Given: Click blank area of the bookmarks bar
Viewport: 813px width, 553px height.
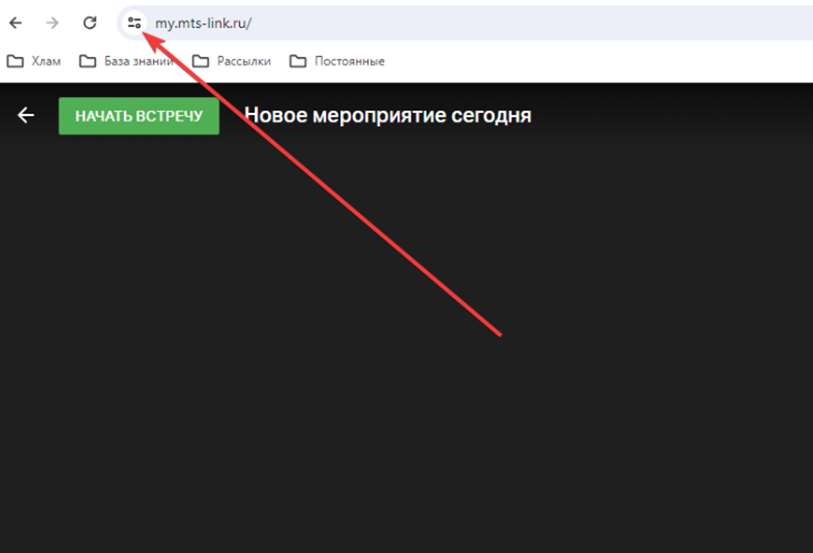Looking at the screenshot, I should tap(600, 61).
